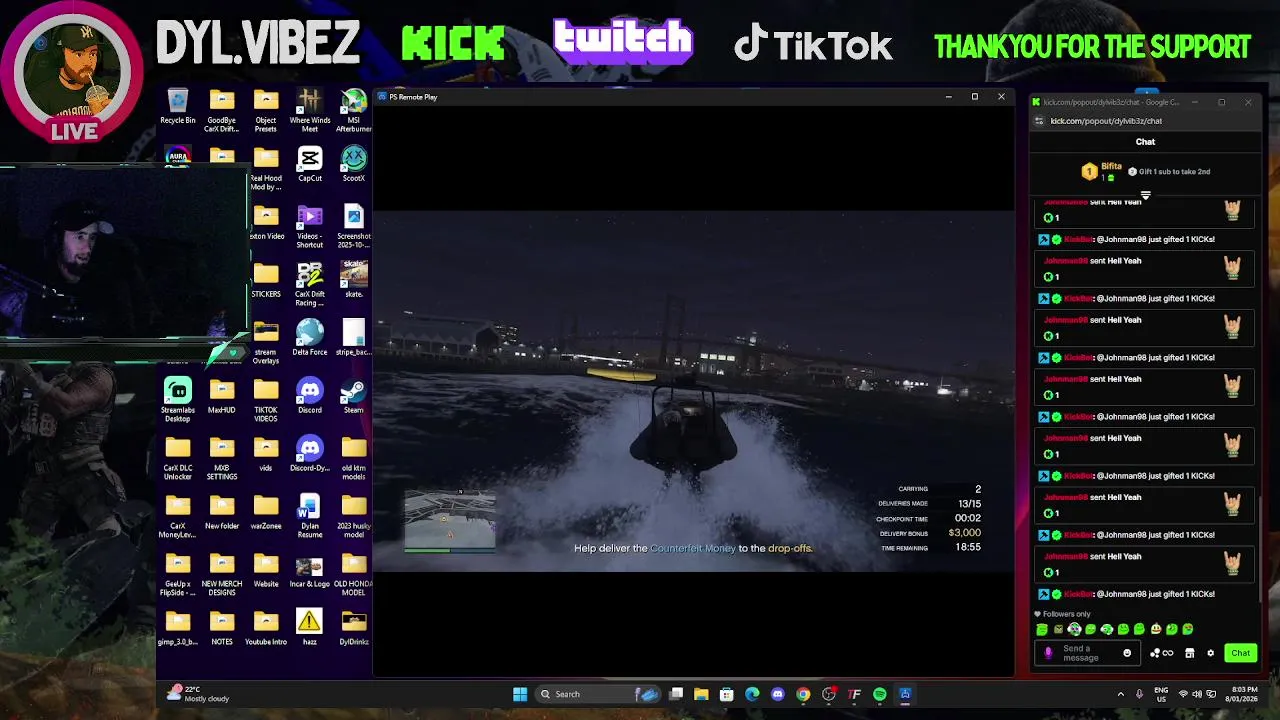
Task: Open File Explorer from the taskbar
Action: click(x=701, y=694)
